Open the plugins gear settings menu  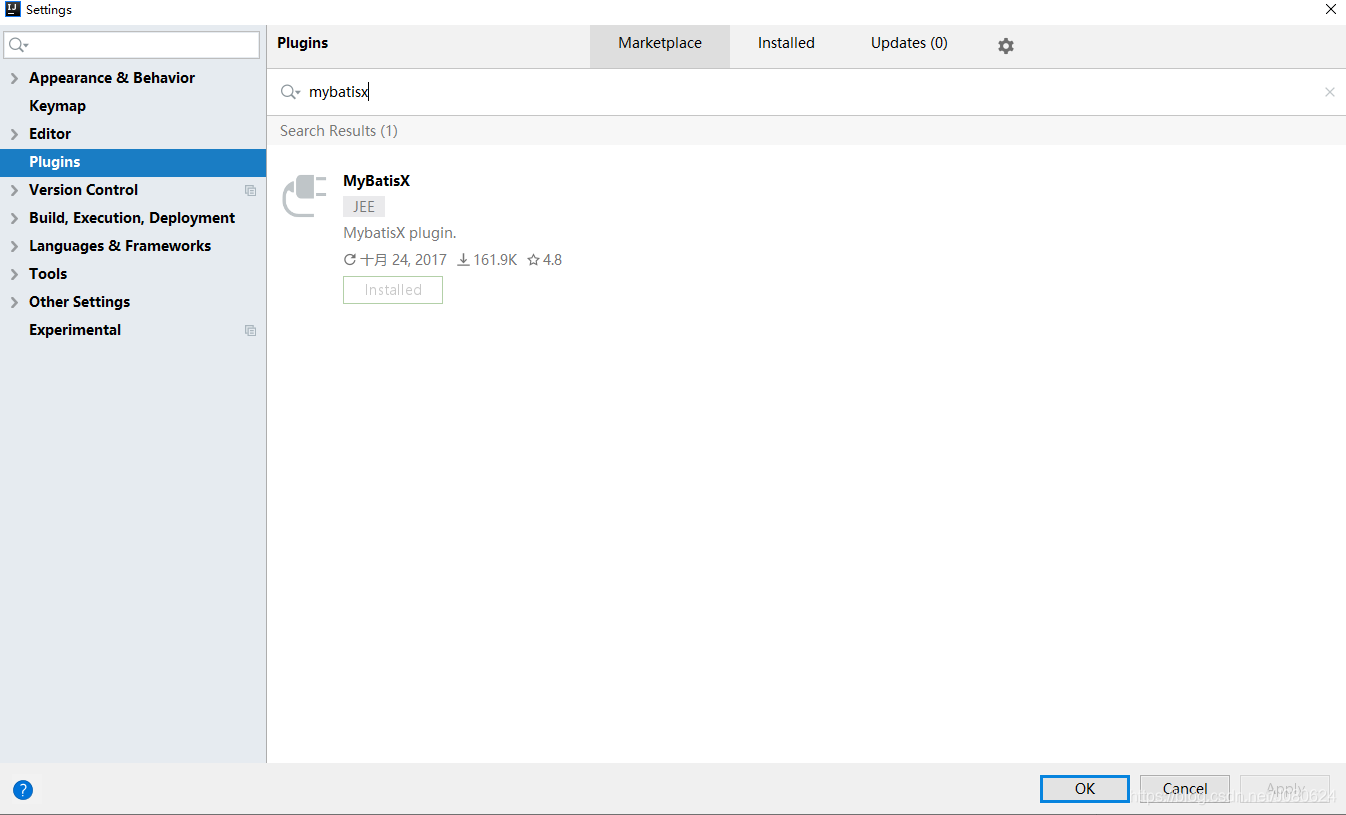point(1006,46)
